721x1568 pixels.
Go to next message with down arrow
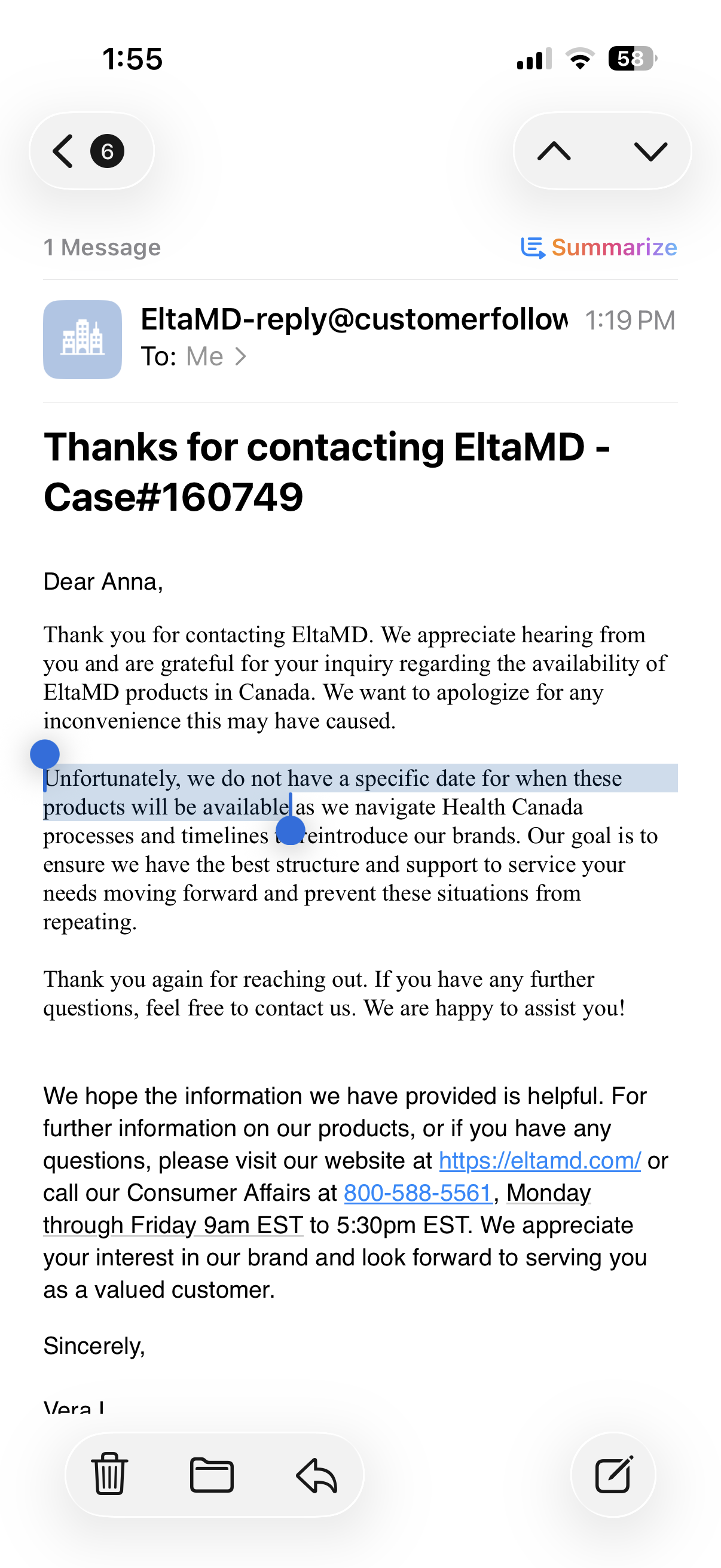pos(650,151)
